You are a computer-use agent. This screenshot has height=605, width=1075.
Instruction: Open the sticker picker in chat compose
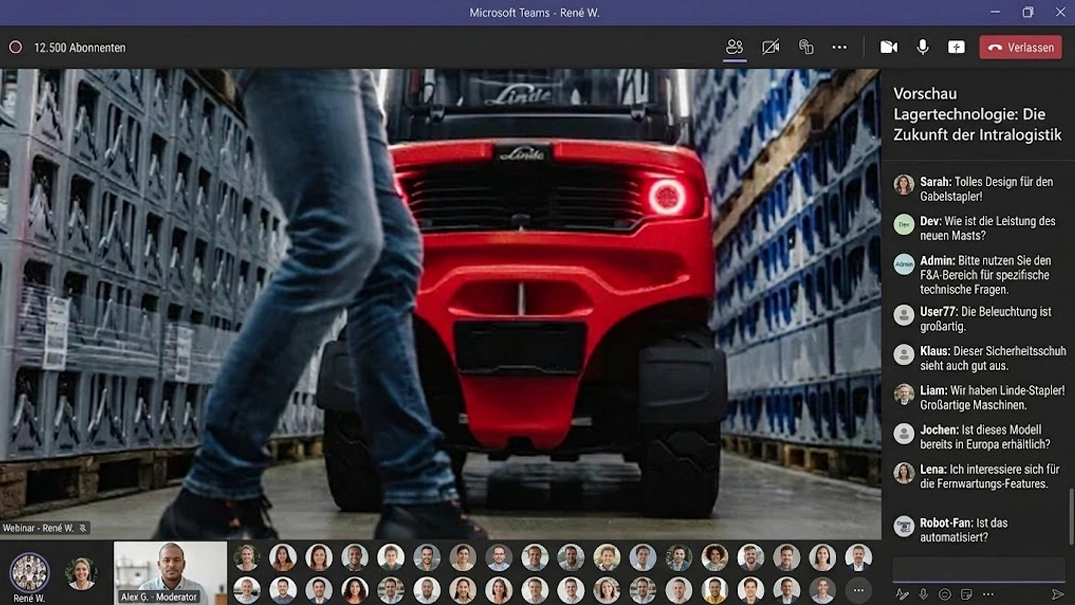[966, 594]
